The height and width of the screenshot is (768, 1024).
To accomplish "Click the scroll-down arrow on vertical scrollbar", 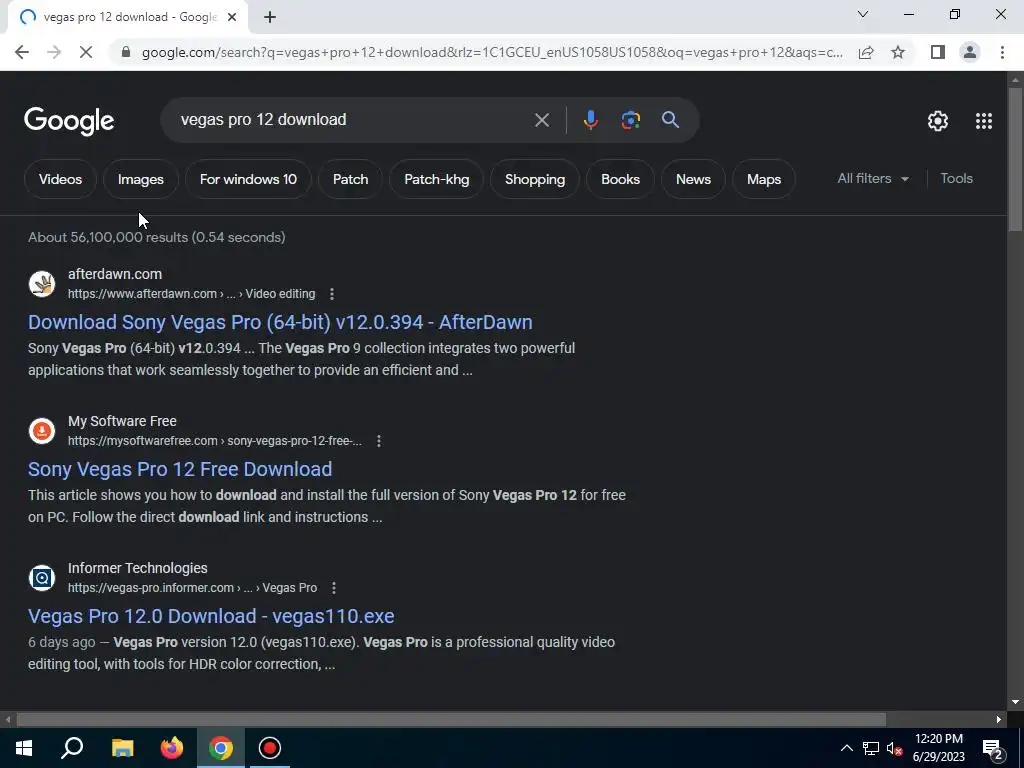I will coord(1015,702).
